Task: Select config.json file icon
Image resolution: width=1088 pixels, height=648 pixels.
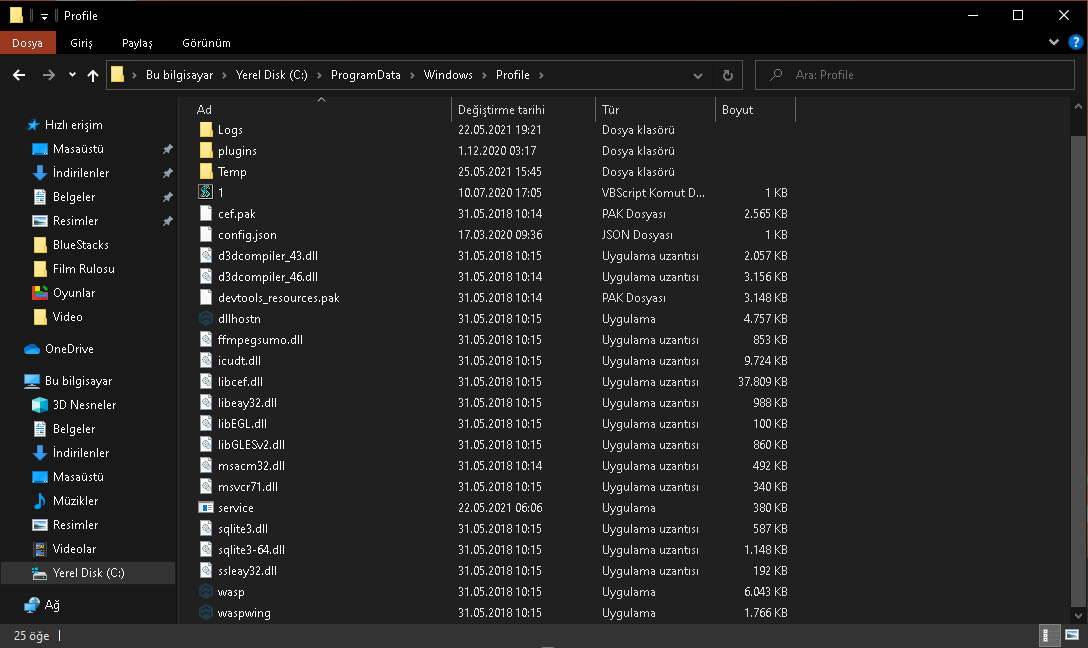Action: [205, 235]
